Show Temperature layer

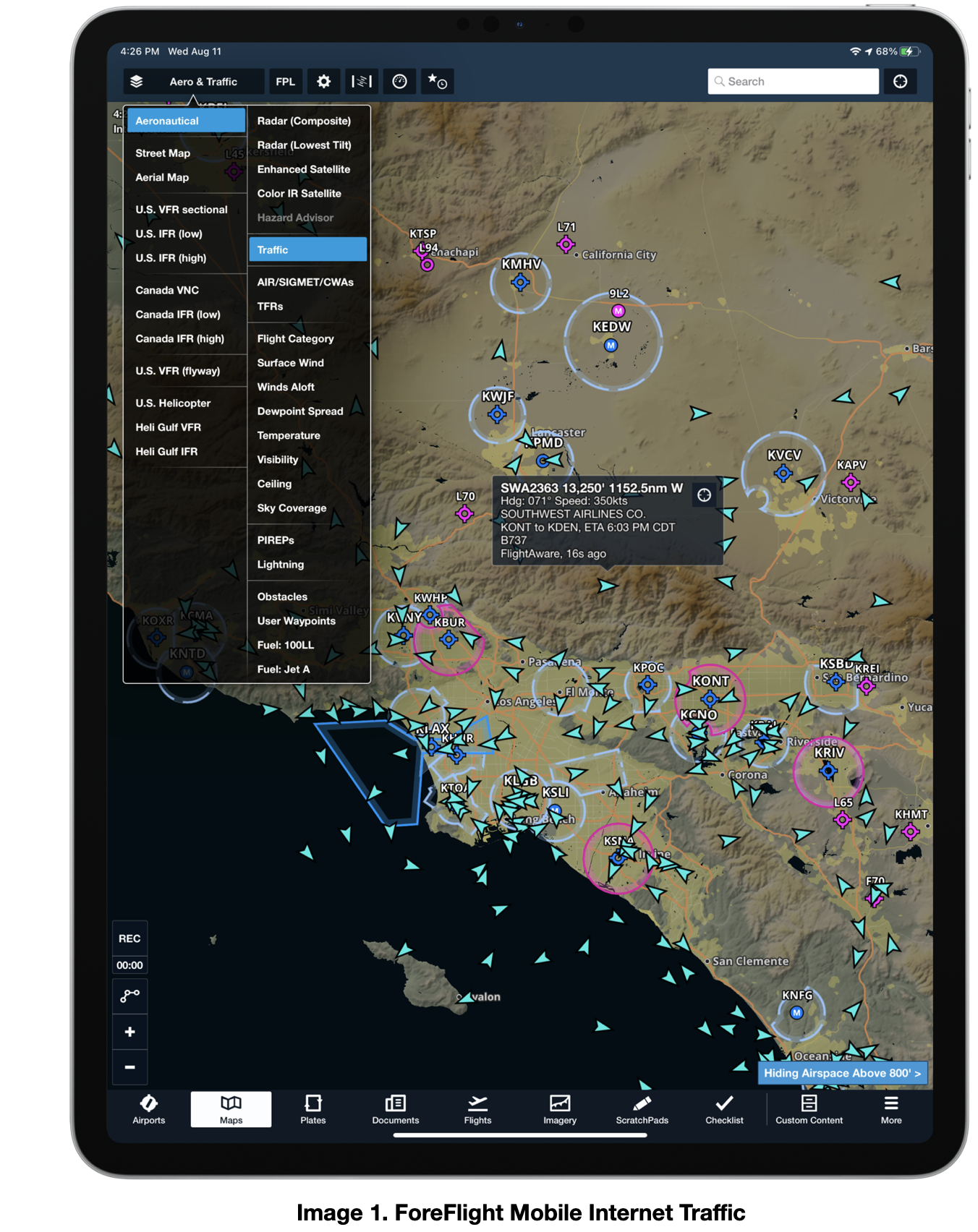289,435
